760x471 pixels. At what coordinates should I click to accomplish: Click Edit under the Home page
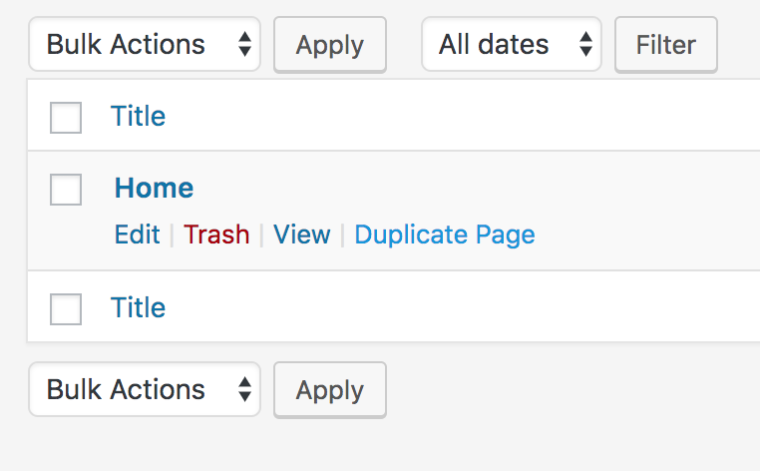click(137, 235)
